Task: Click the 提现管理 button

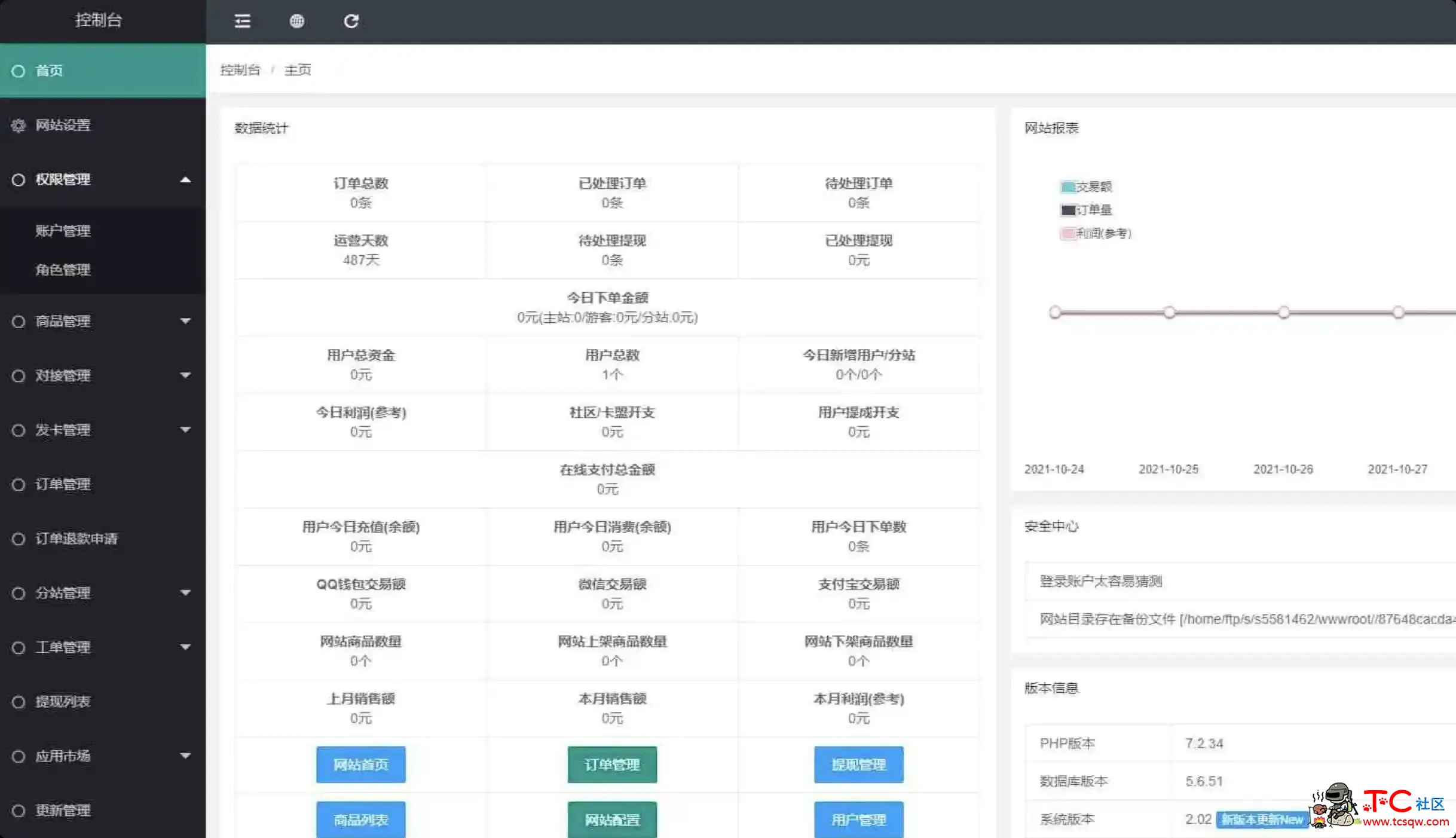Action: 858,764
